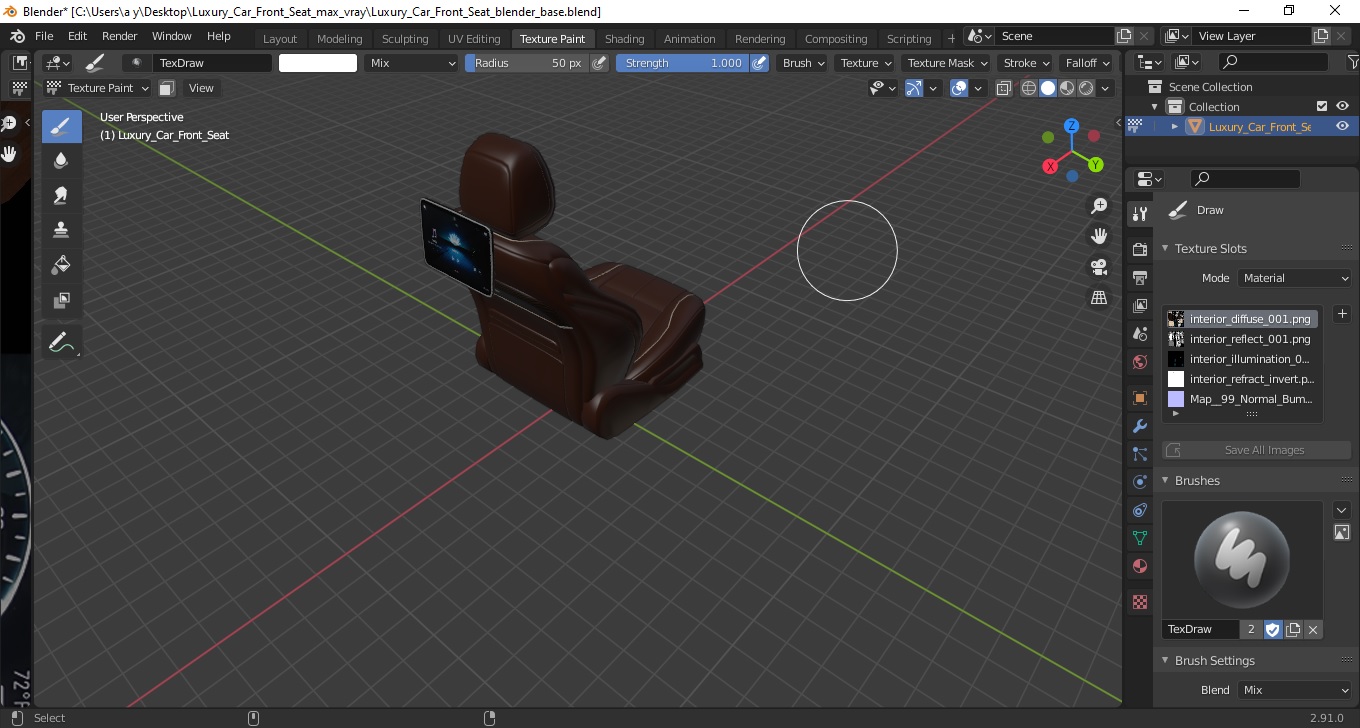The height and width of the screenshot is (728, 1360).
Task: Open Texture Slots Mode Material dropdown
Action: (1295, 278)
